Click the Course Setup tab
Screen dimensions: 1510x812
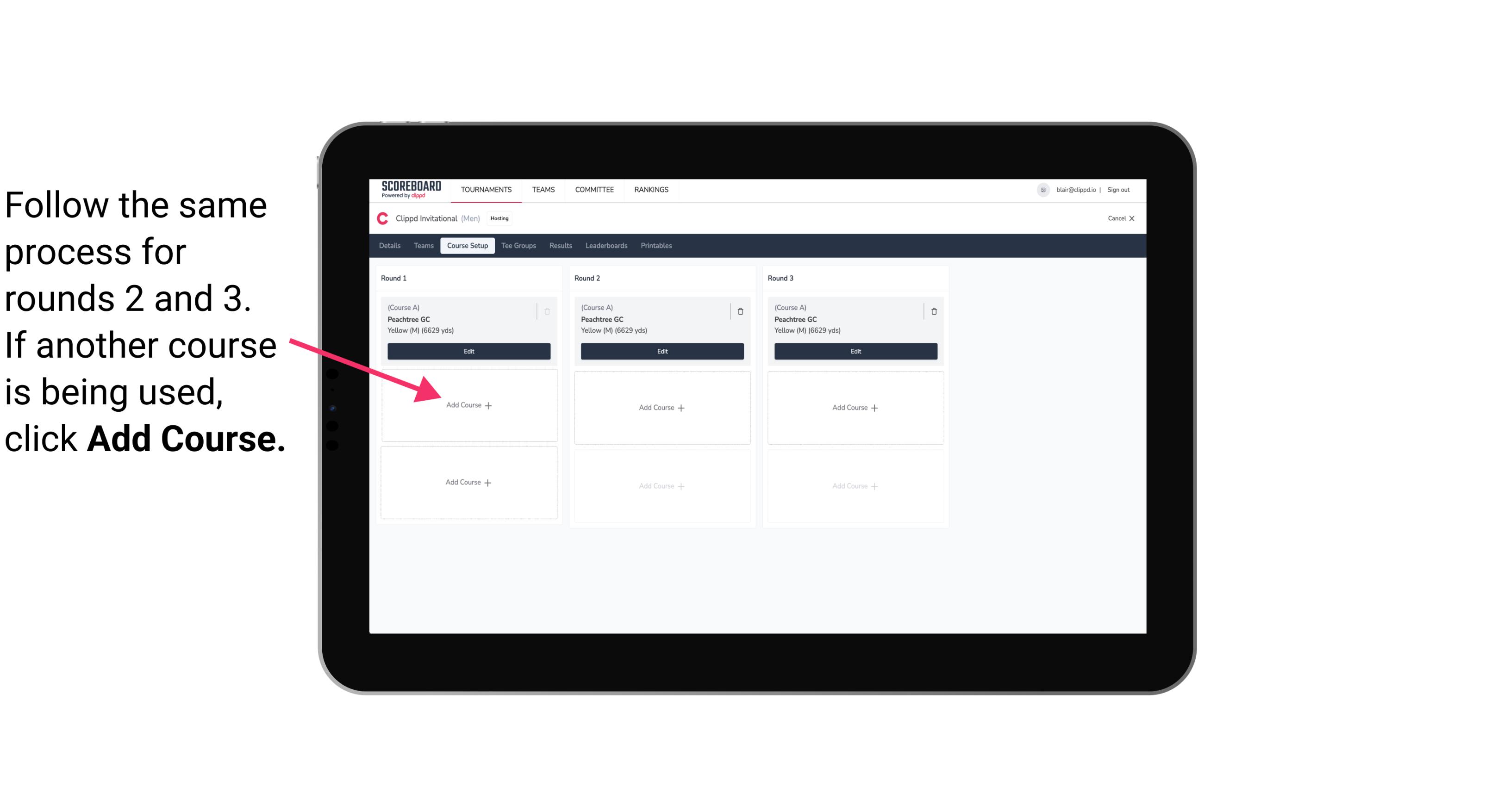tap(467, 246)
